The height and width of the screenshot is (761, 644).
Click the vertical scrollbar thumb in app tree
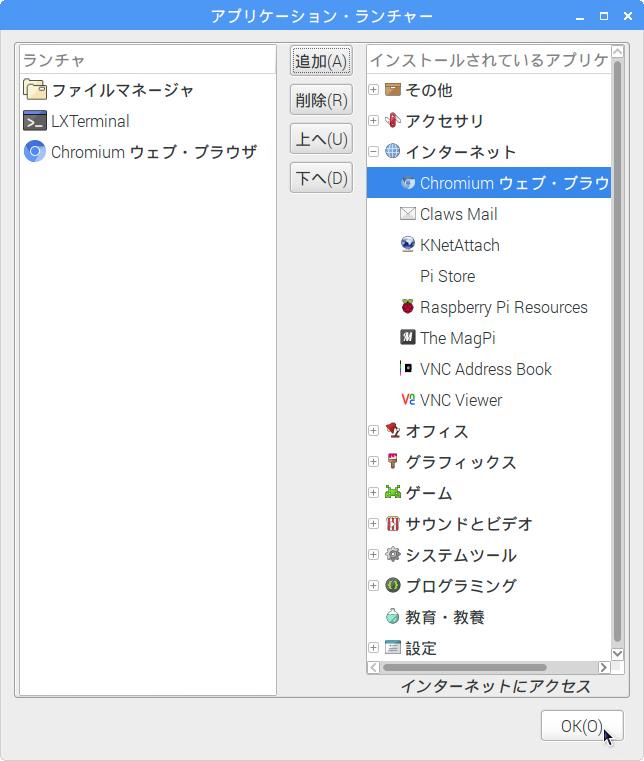(x=617, y=351)
